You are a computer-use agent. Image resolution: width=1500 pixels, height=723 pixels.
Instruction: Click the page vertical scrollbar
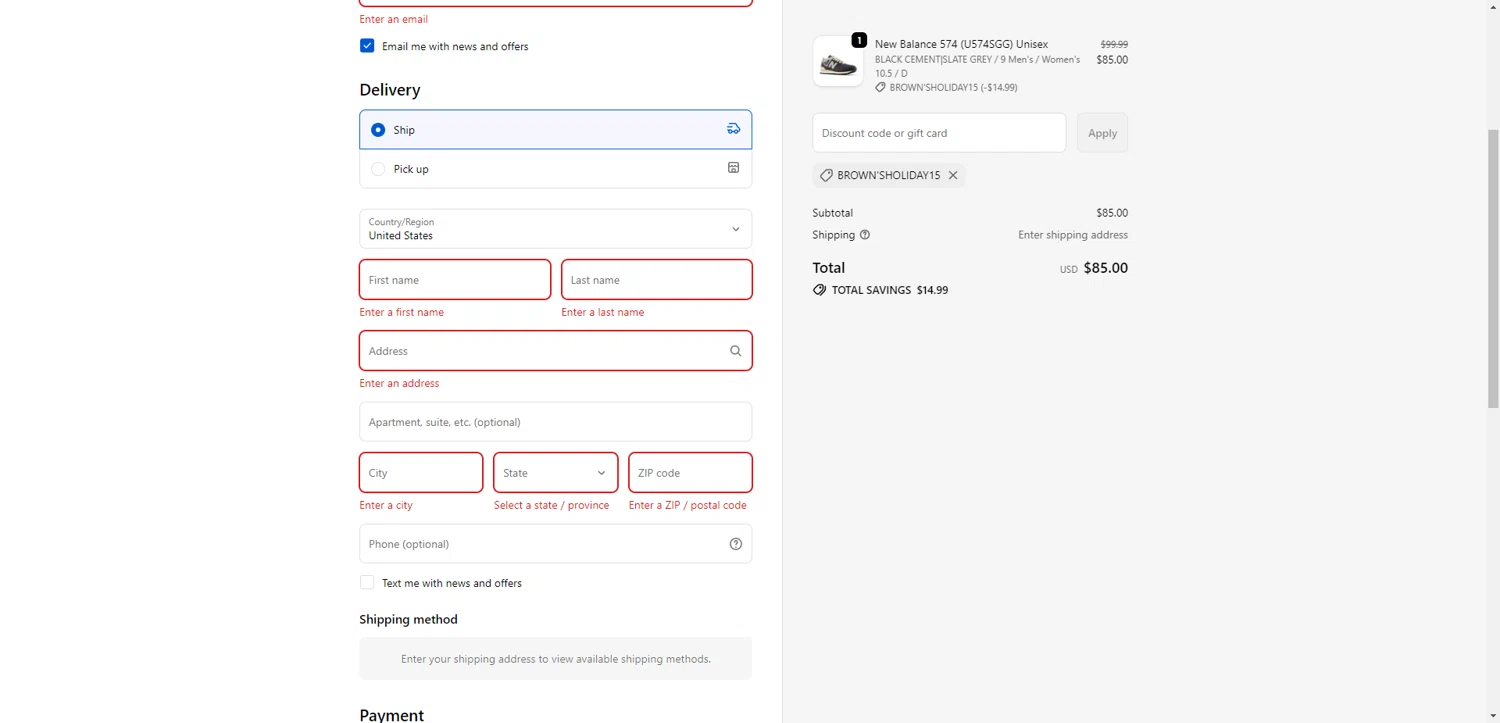click(1493, 268)
